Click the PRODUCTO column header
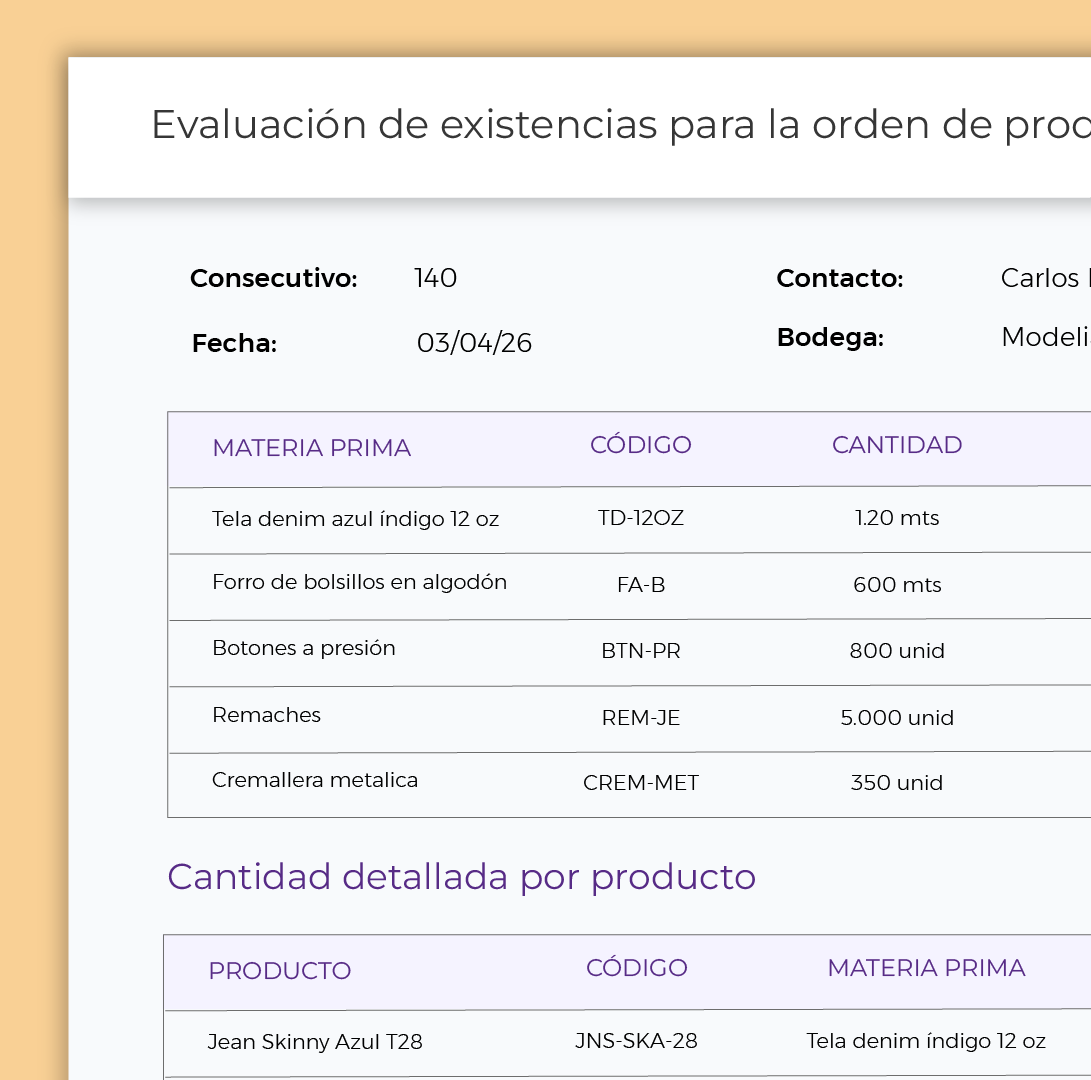The height and width of the screenshot is (1080, 1091). (280, 971)
